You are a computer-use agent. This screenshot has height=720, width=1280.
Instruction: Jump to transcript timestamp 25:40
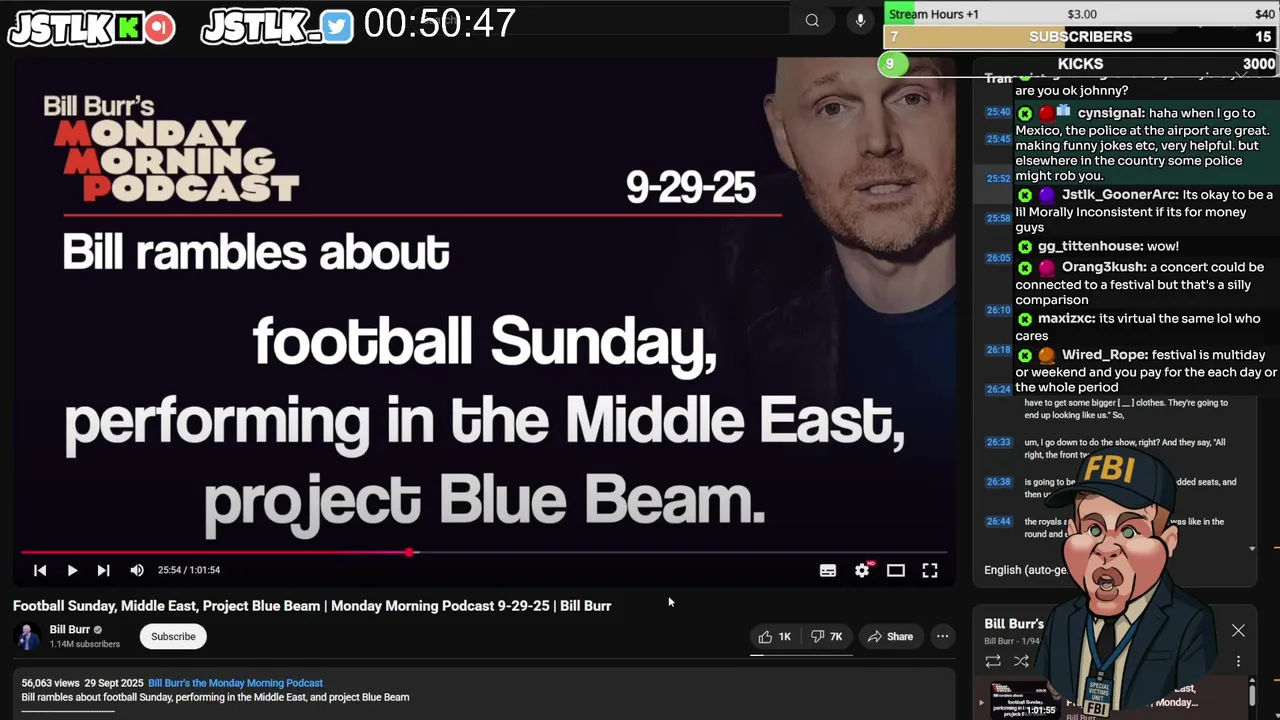(x=998, y=112)
